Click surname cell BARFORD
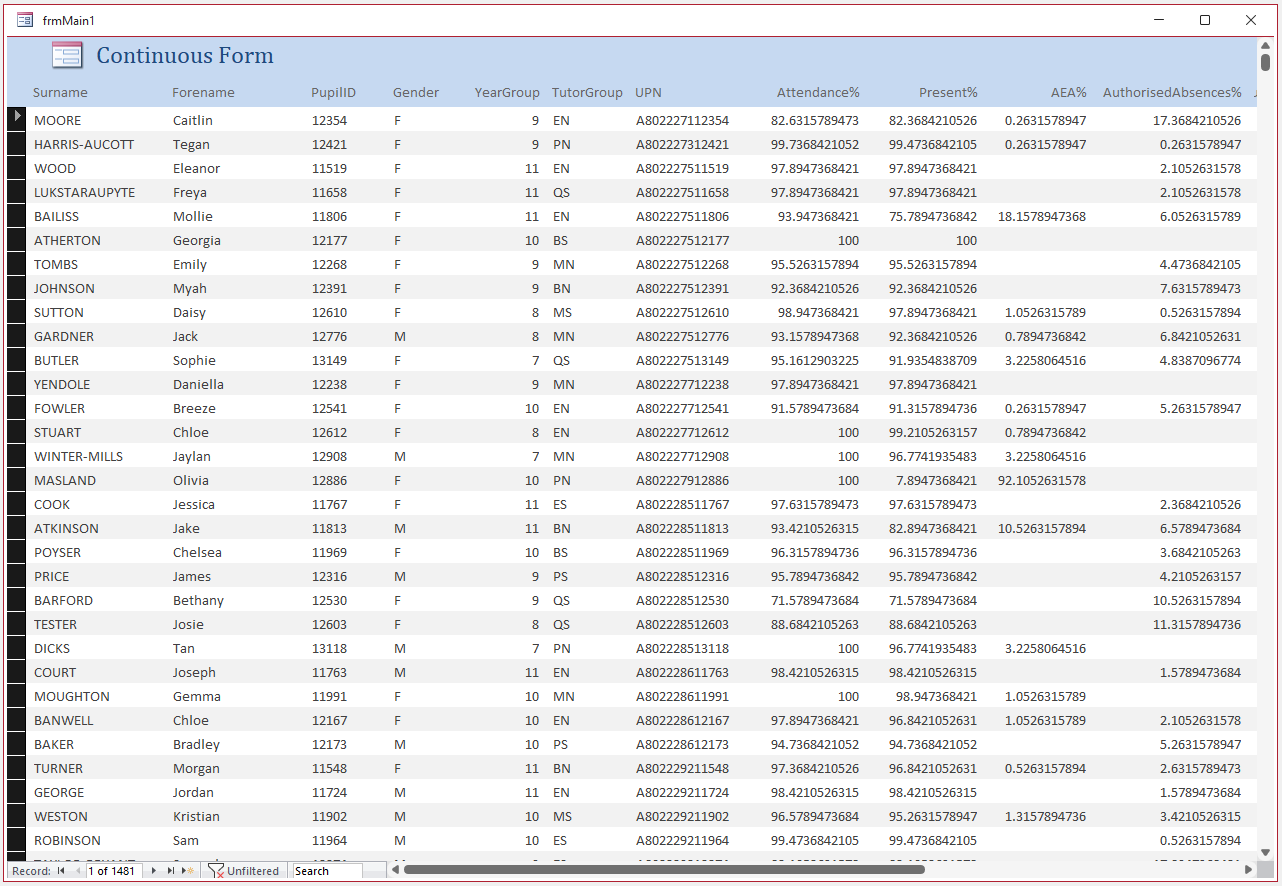The width and height of the screenshot is (1282, 886). 64,600
